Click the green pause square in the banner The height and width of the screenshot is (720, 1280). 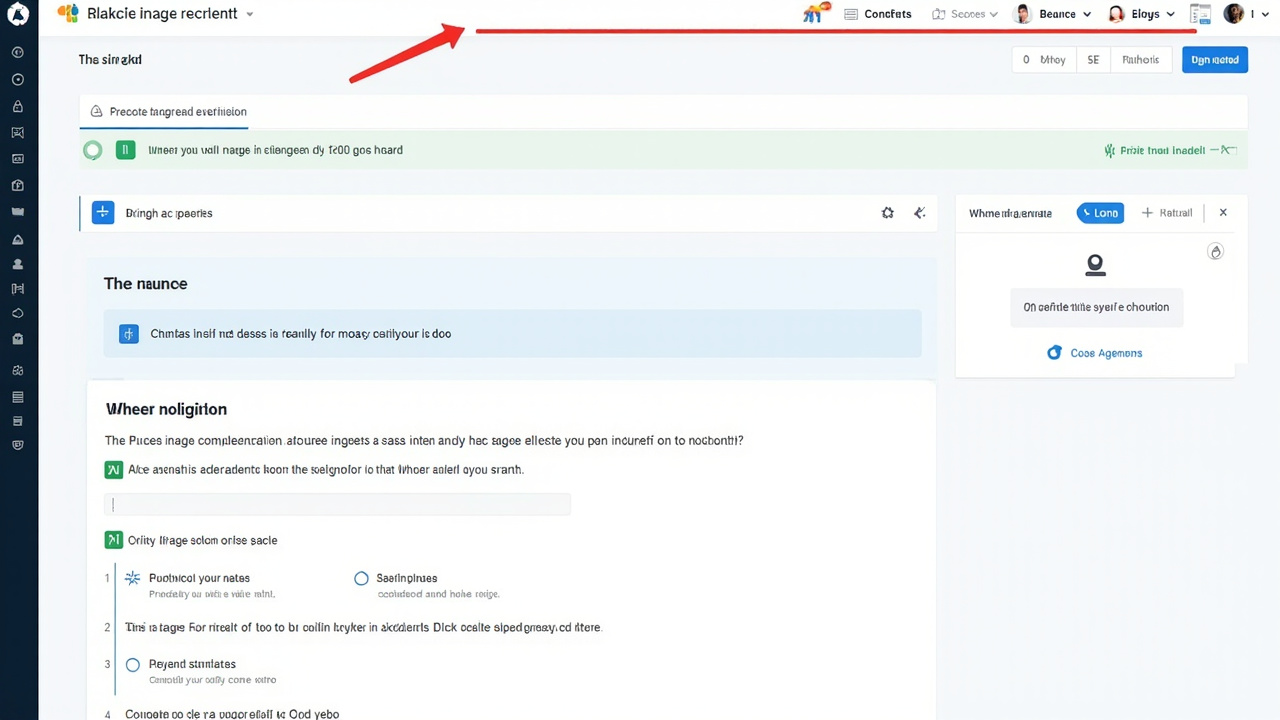coord(125,150)
